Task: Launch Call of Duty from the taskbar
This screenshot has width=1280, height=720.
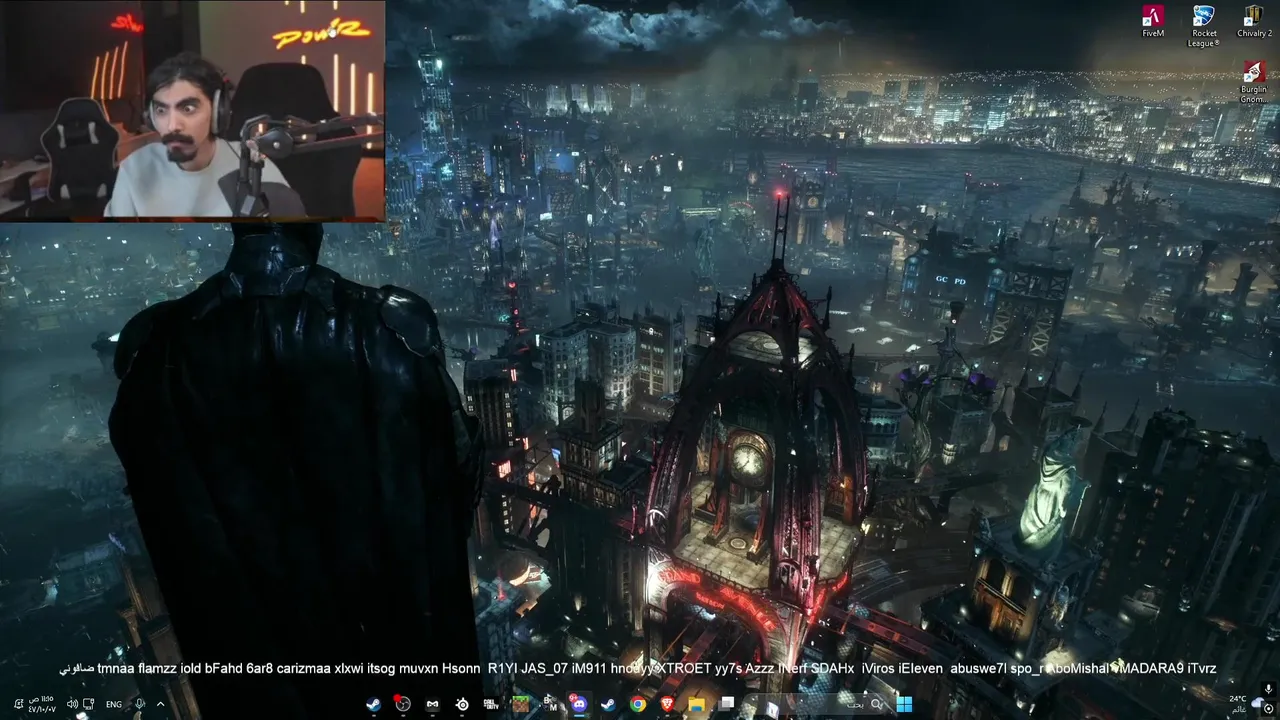Action: point(491,704)
